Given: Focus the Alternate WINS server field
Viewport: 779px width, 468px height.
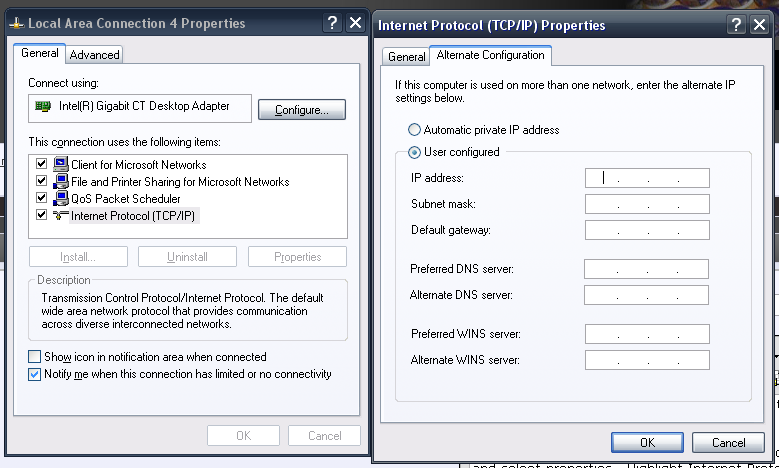Looking at the screenshot, I should (647, 360).
